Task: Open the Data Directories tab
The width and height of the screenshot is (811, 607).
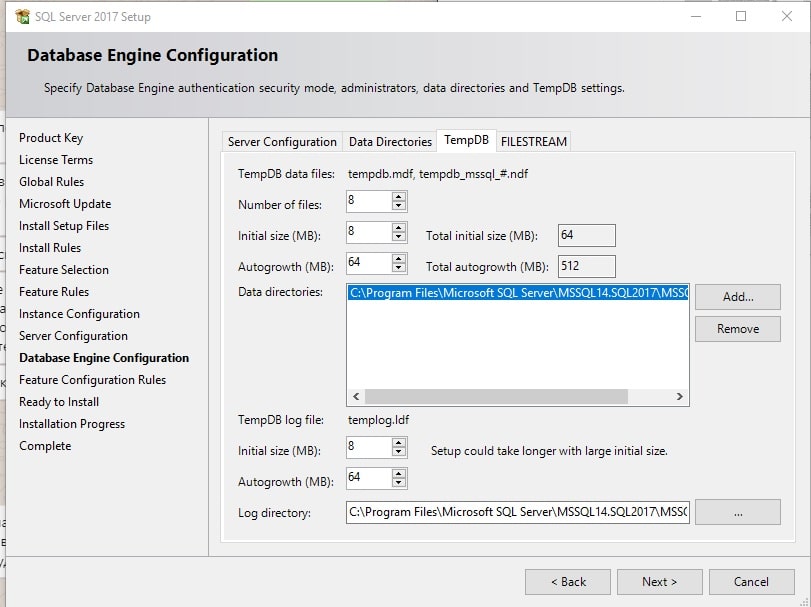Action: [390, 142]
